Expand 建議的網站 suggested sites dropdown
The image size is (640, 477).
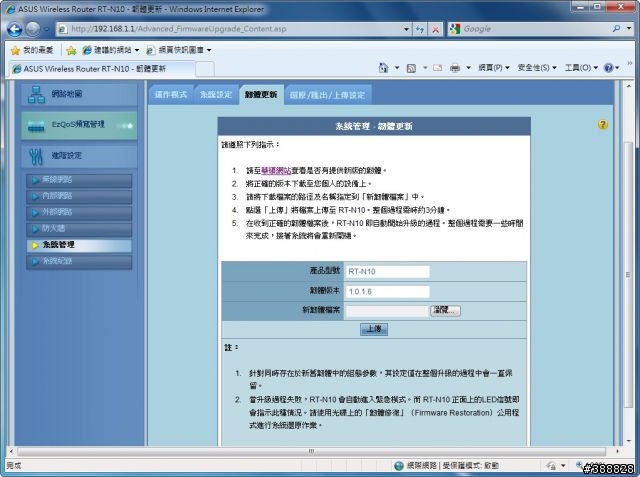(x=137, y=50)
